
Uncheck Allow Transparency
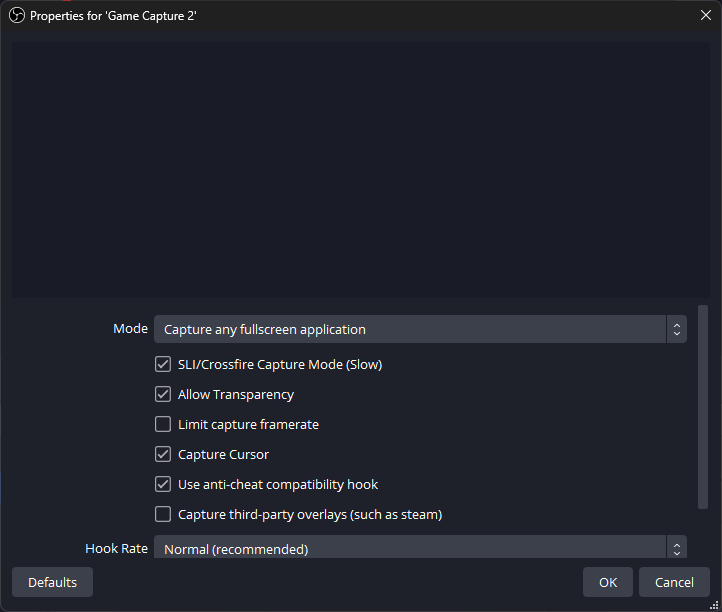[x=163, y=394]
